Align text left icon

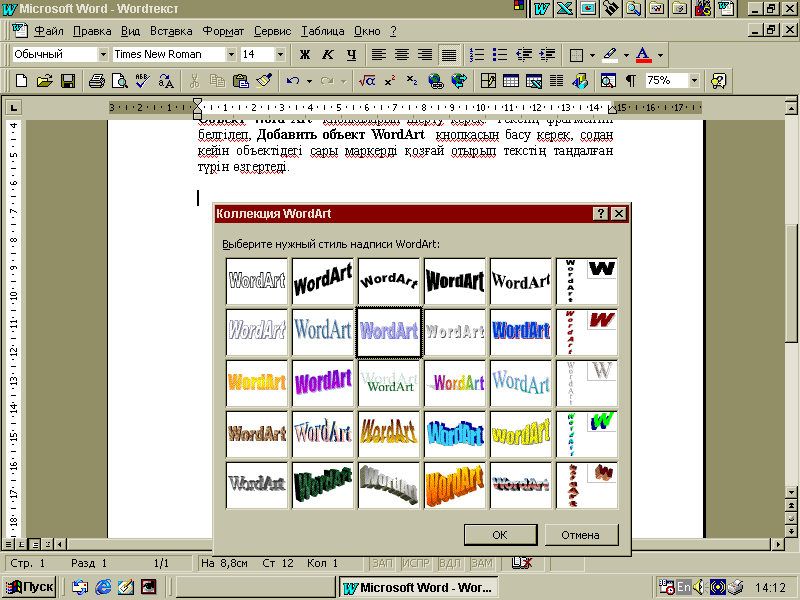point(379,54)
